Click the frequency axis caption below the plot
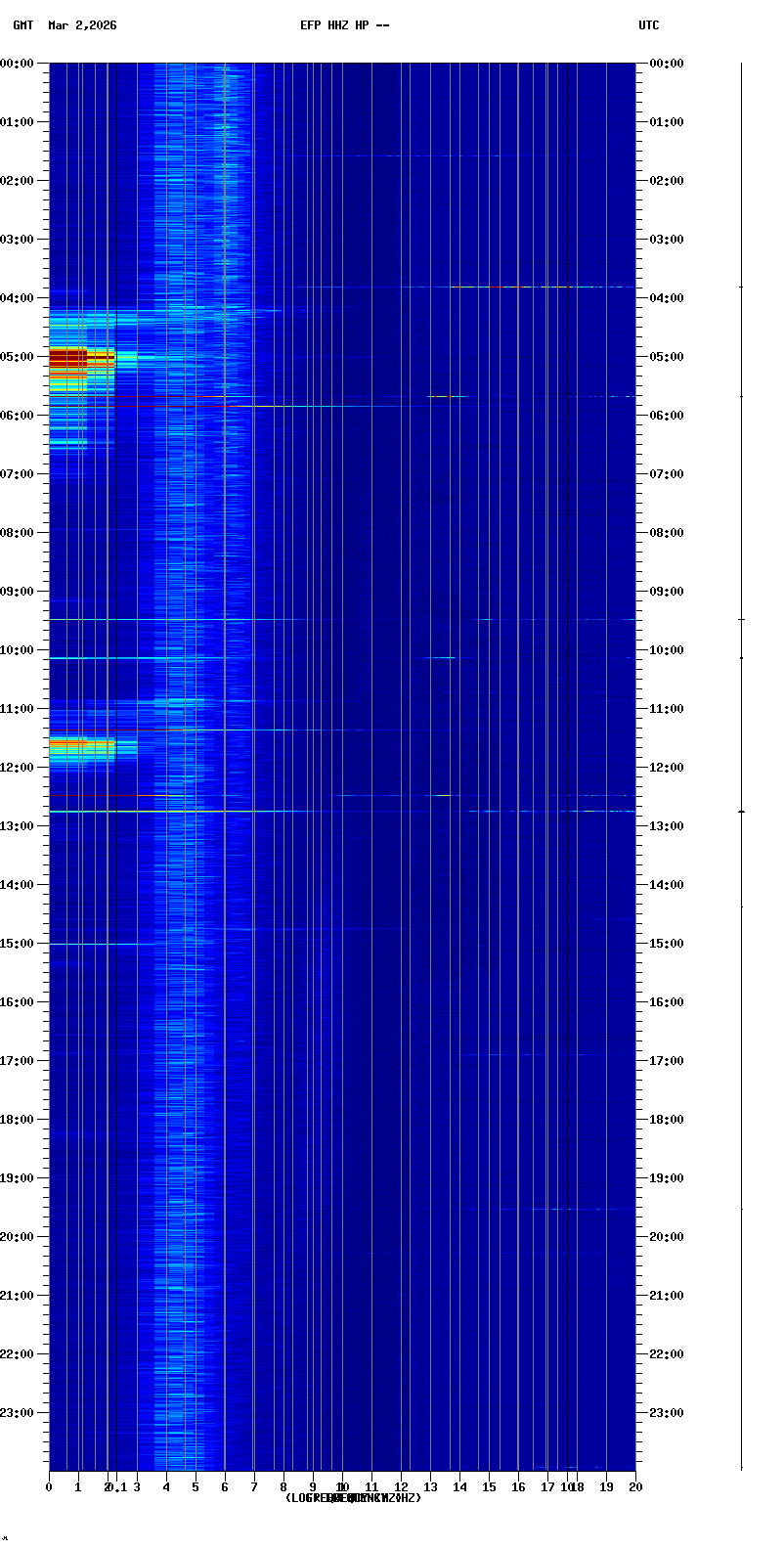 353,1498
